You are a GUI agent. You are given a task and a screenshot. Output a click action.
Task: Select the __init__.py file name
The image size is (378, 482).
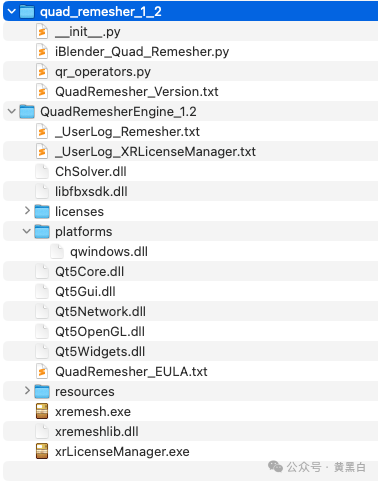[88, 32]
